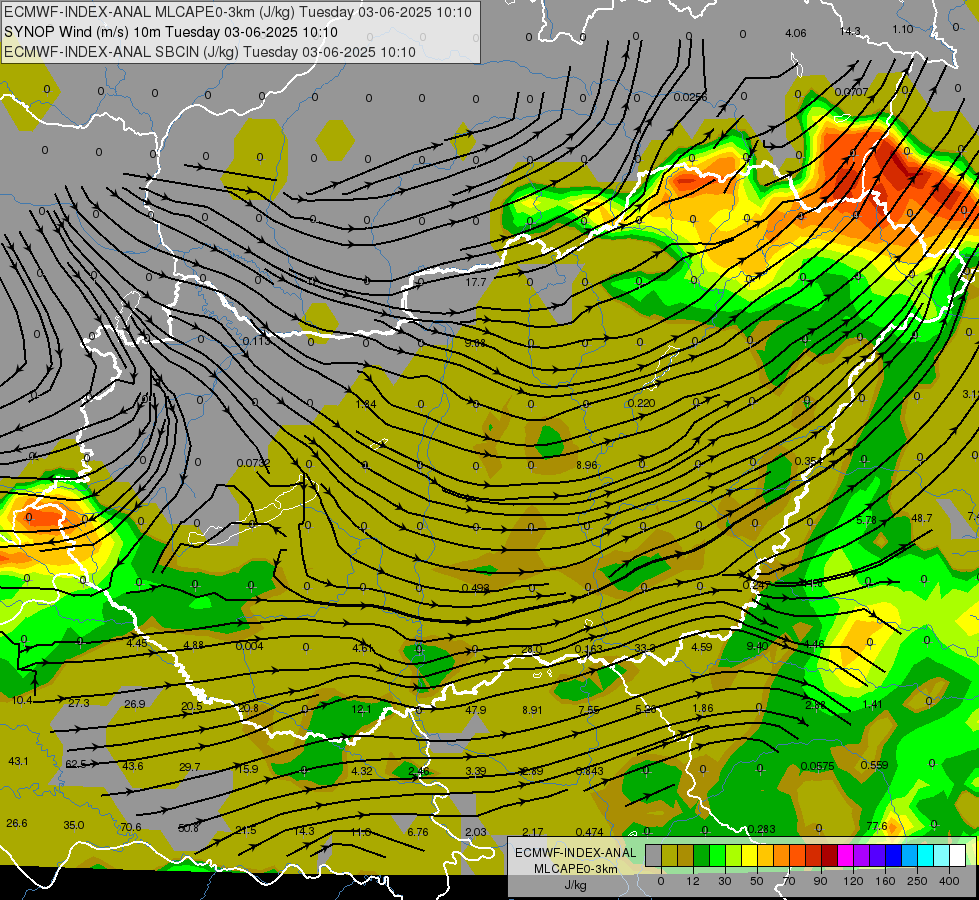Click the grid value '47.9'
The width and height of the screenshot is (979, 900).
(x=476, y=710)
